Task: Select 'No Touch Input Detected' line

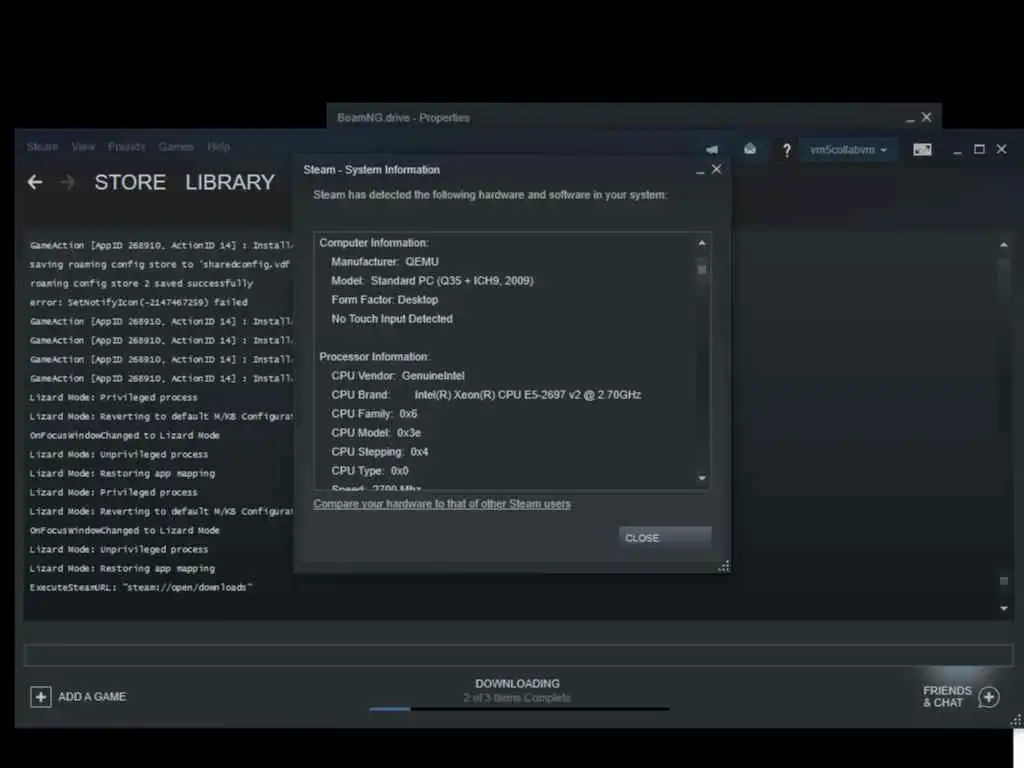Action: pyautogui.click(x=392, y=319)
